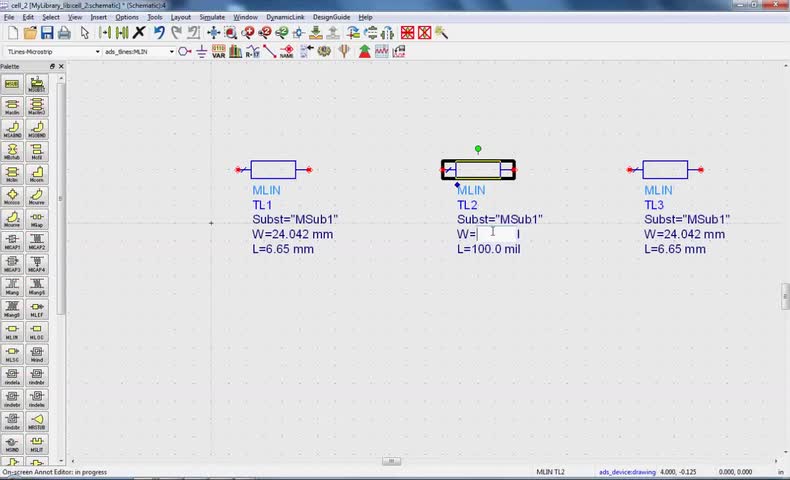Pick the MLOC palette component
790x480 pixels.
(x=36, y=331)
